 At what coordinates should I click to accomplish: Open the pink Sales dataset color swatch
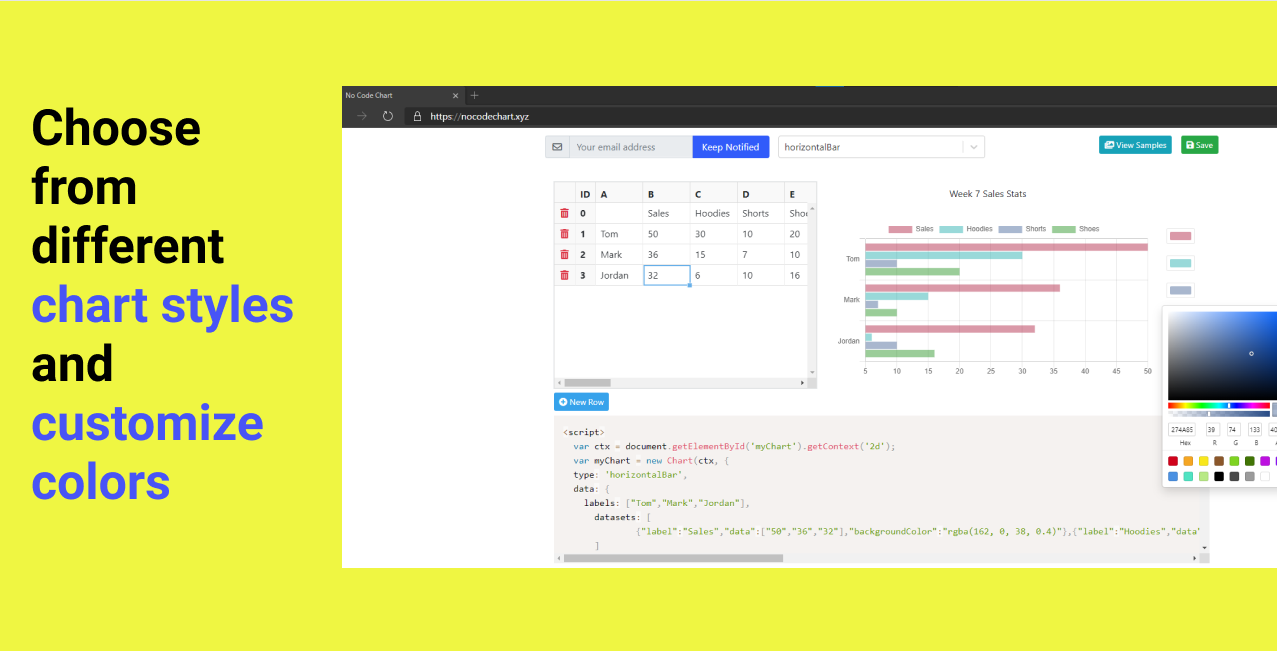(1180, 236)
